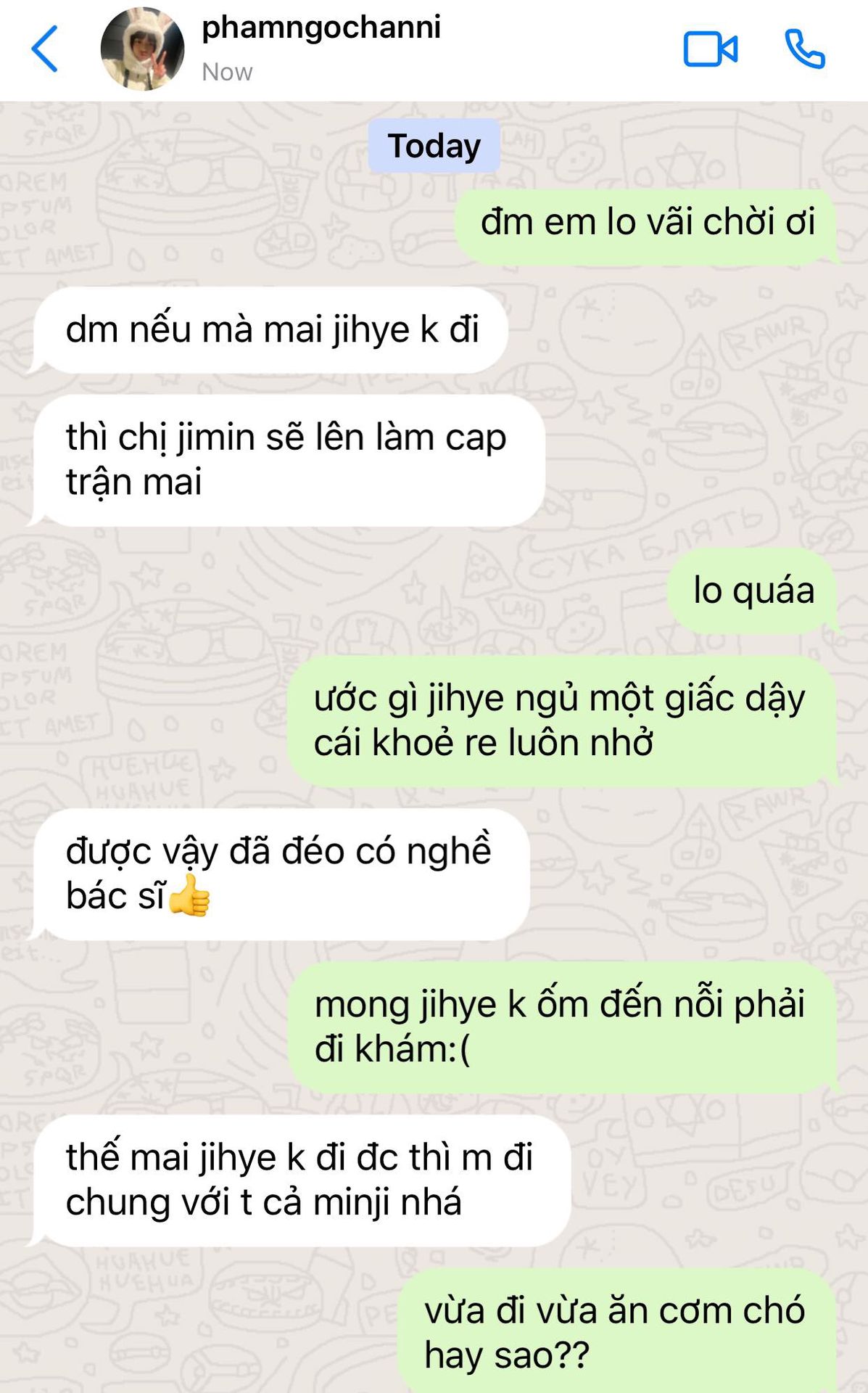Tap the 'thì chị jimin sẽ lên làm cap' message
Screen dimensions: 868x1393
(x=288, y=461)
